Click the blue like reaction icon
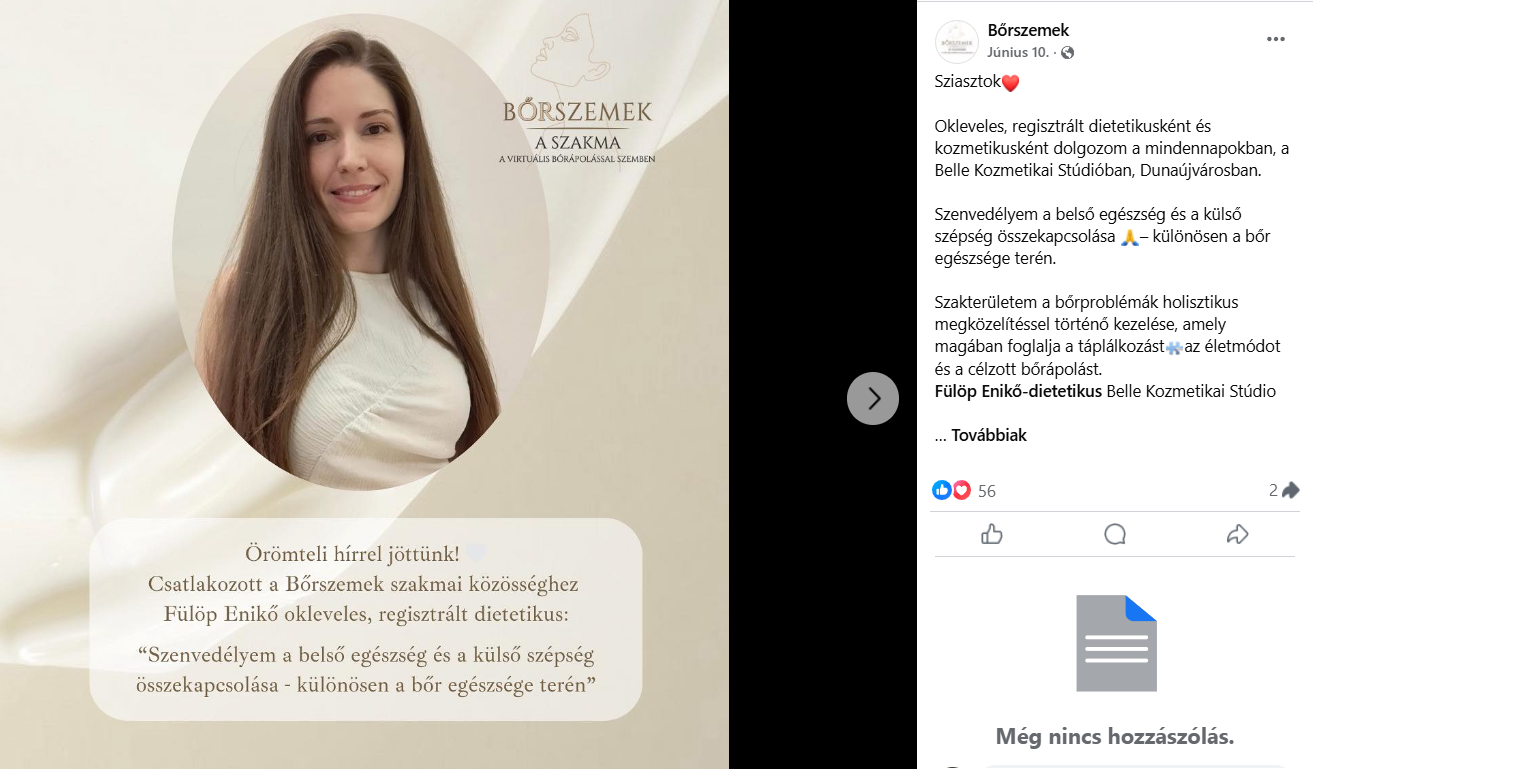Viewport: 1519px width, 769px height. [x=942, y=490]
